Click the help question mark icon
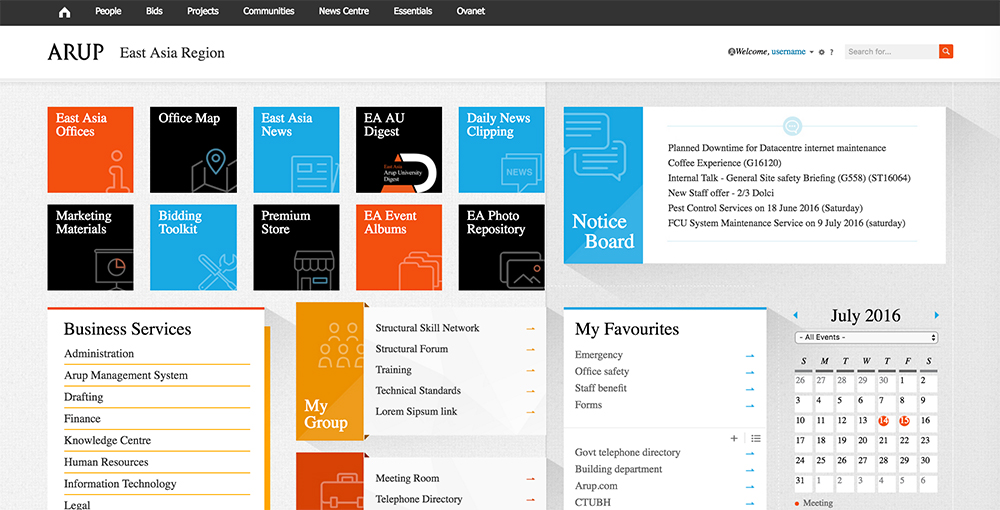This screenshot has width=1000, height=510. tap(832, 52)
